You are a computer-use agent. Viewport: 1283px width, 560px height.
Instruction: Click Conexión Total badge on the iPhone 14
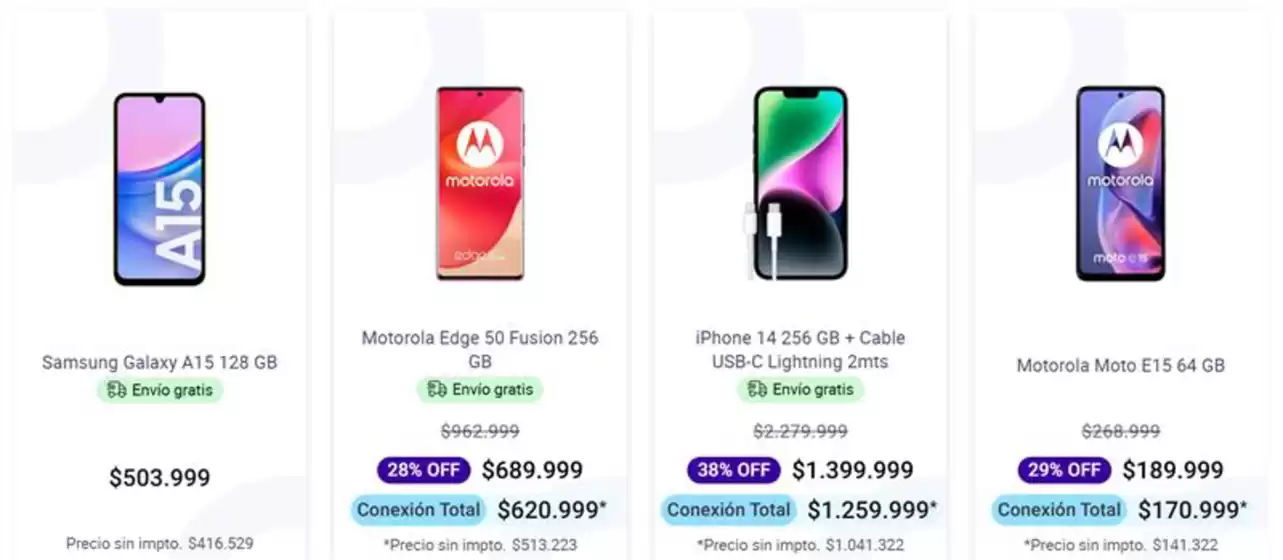point(729,510)
